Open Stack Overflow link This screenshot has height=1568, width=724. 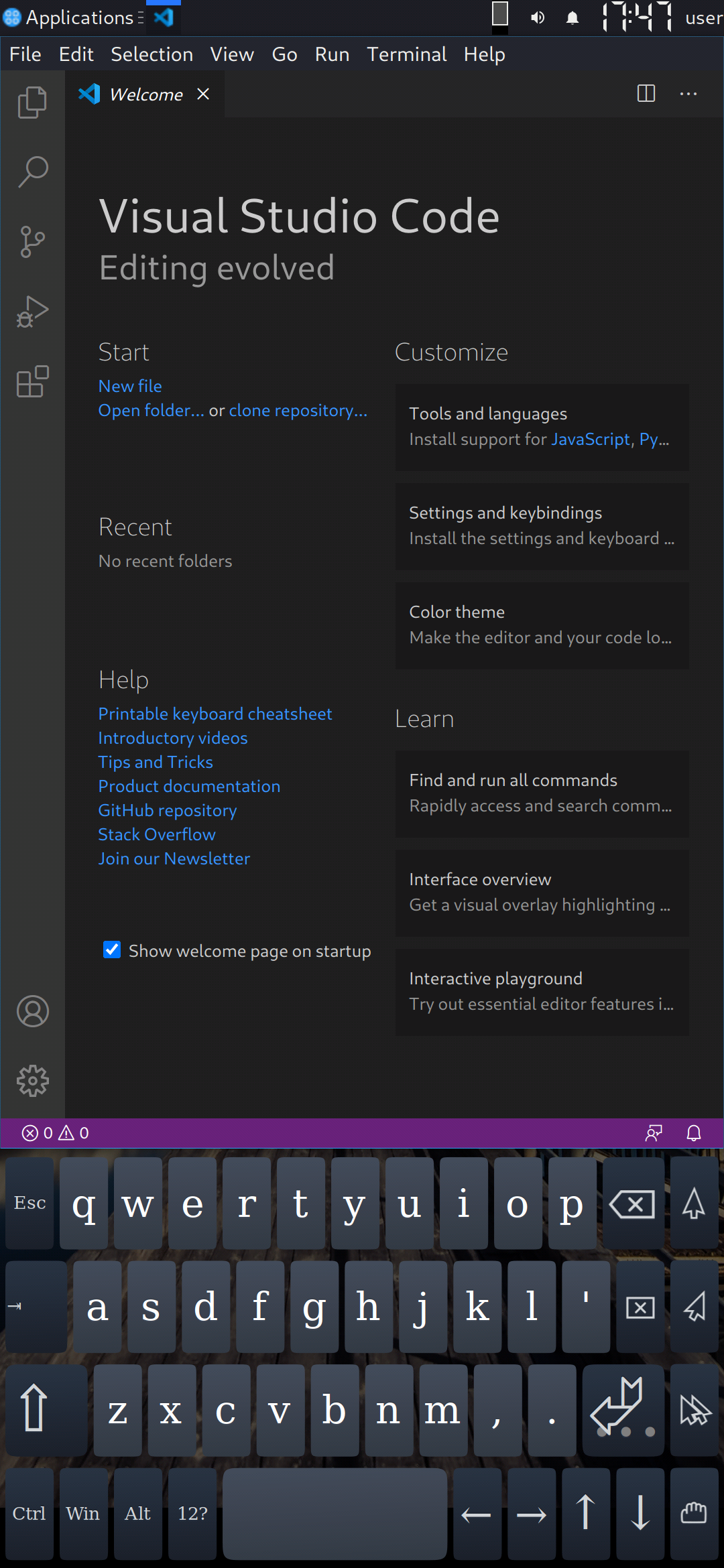(157, 834)
